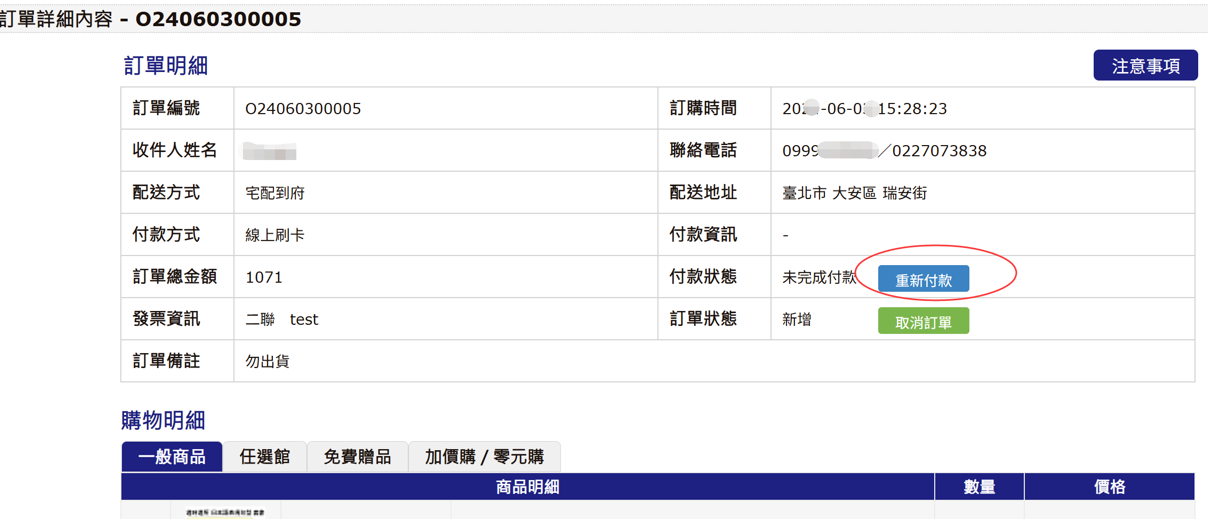The width and height of the screenshot is (1208, 529).
Task: Click the order note text 勿出貨
Action: click(267, 362)
